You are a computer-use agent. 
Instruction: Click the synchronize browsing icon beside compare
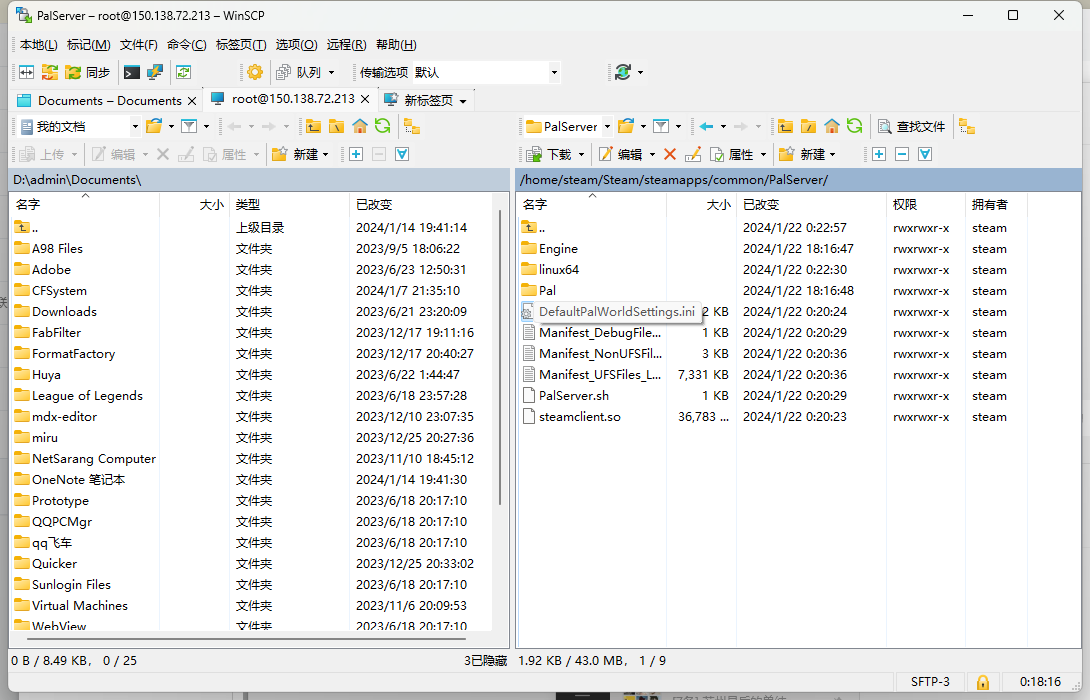pyautogui.click(x=49, y=72)
